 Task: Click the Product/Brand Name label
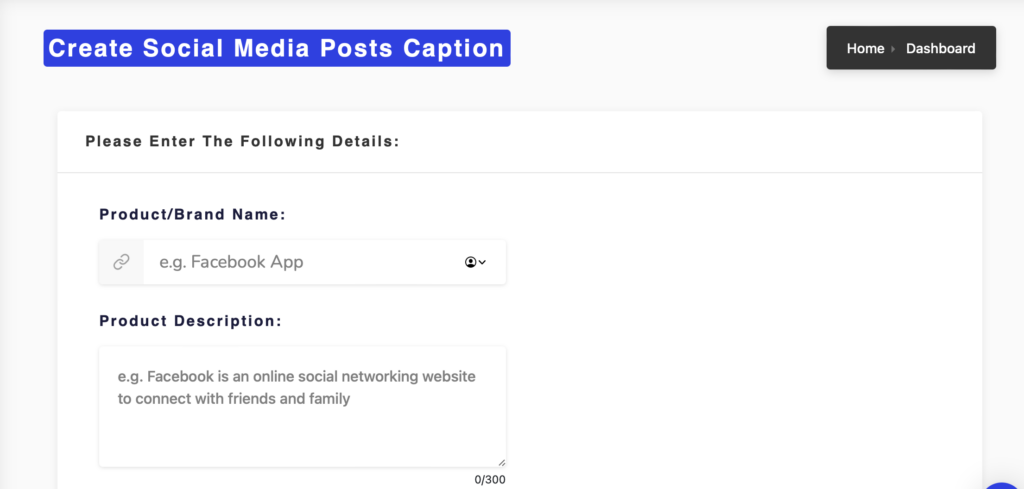pos(193,215)
